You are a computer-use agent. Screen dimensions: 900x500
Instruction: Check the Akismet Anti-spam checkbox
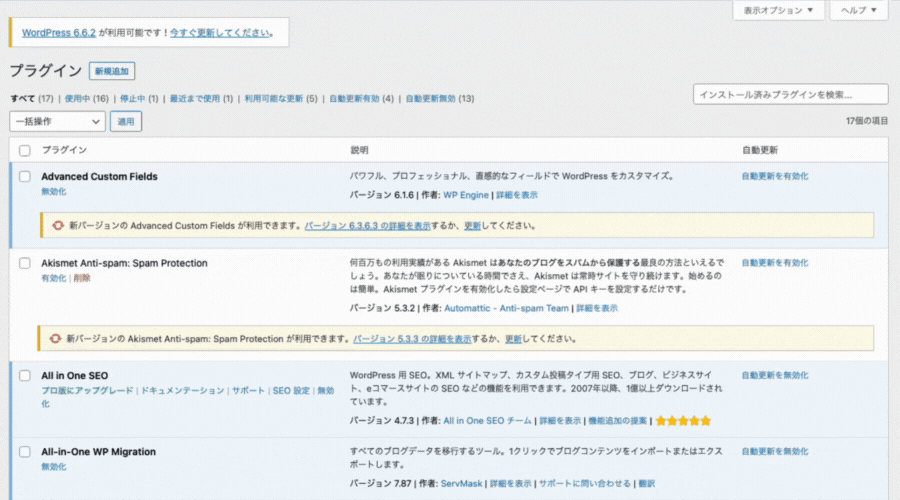pos(25,263)
